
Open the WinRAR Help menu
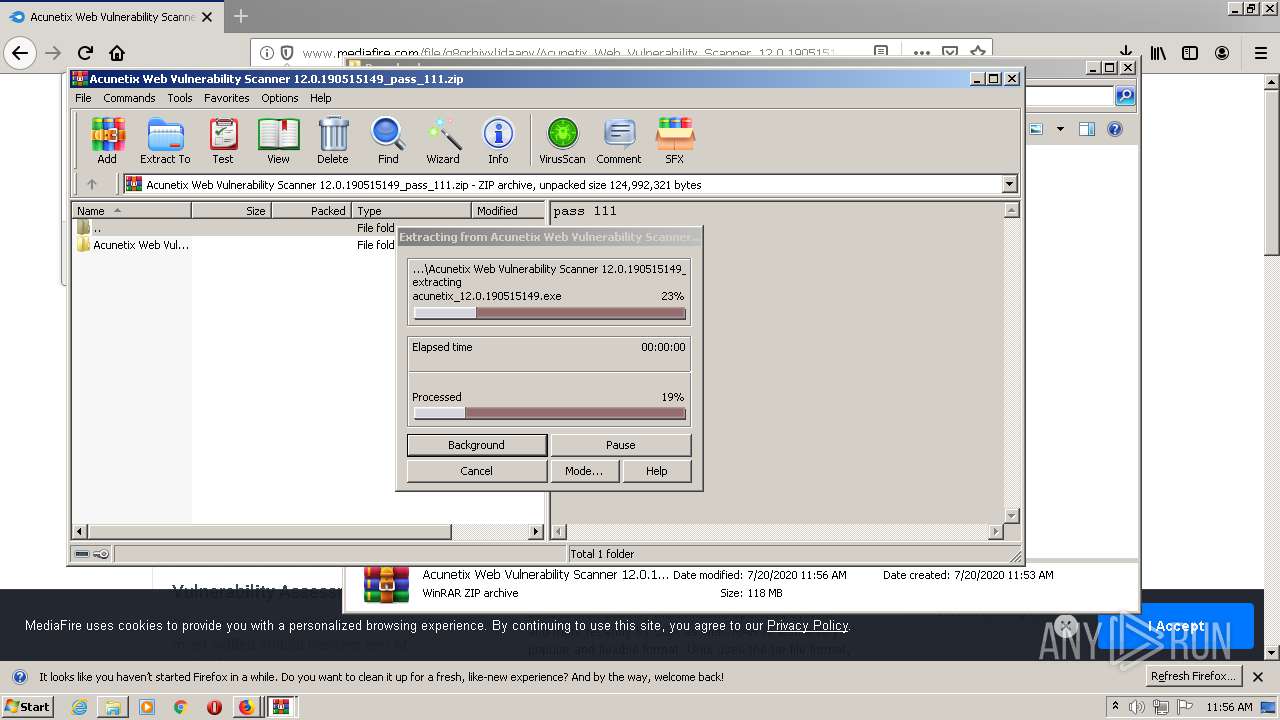[x=320, y=98]
